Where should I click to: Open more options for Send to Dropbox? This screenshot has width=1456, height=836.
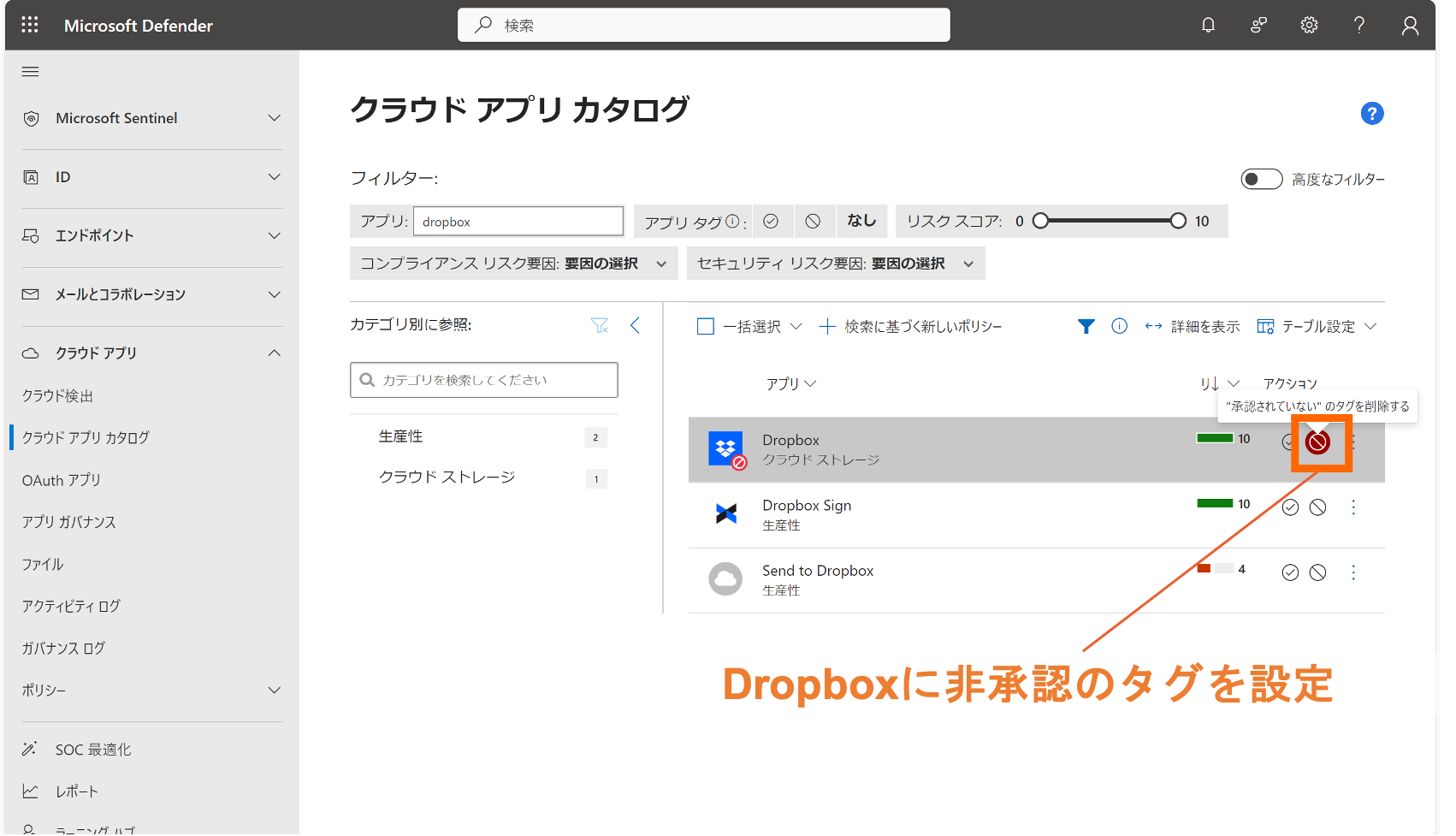click(x=1353, y=572)
